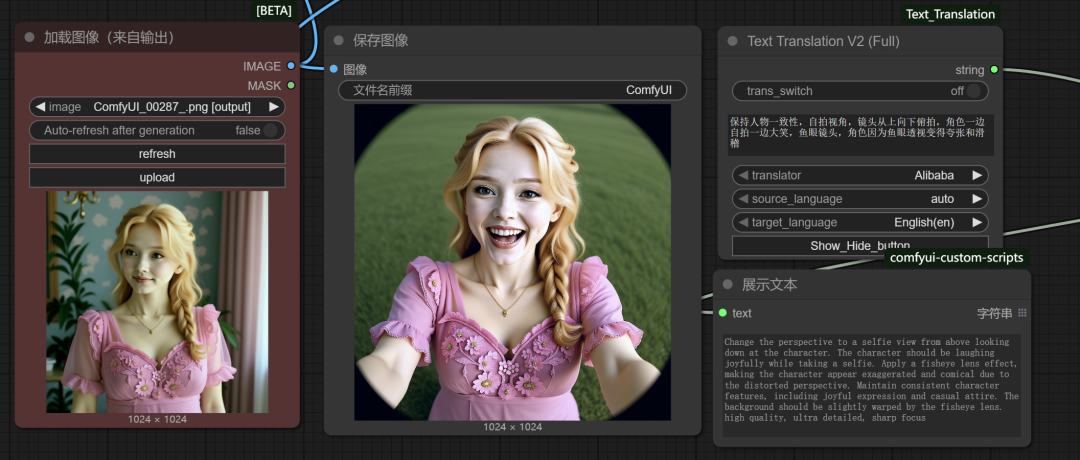
Task: Click 1024 × 1024 label under loaded image
Action: tap(157, 419)
